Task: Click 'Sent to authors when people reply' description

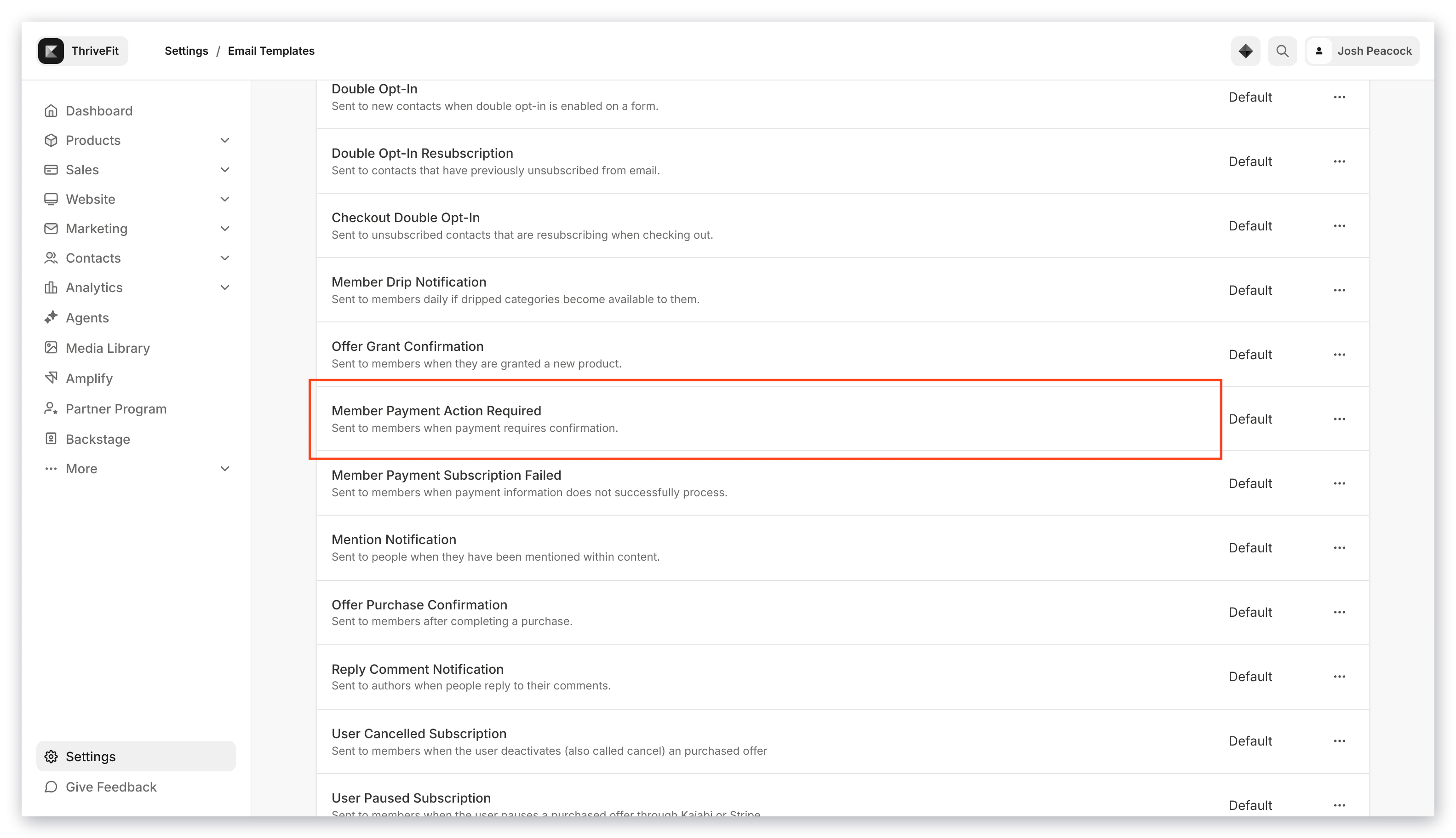Action: point(471,685)
